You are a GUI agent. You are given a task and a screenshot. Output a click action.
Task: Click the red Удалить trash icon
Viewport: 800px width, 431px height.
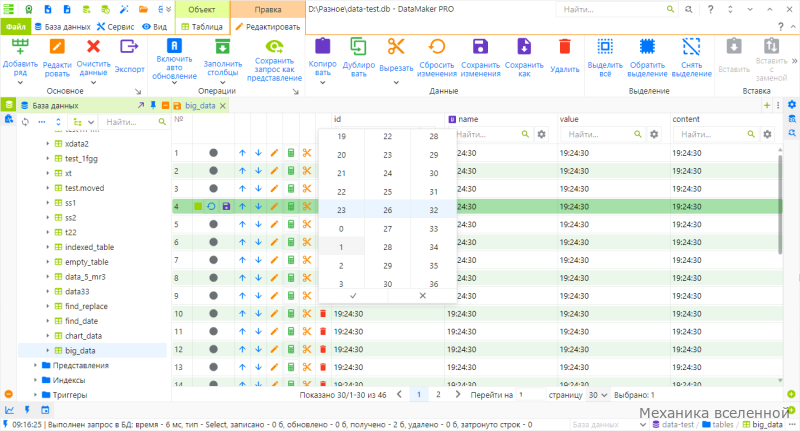coord(565,46)
